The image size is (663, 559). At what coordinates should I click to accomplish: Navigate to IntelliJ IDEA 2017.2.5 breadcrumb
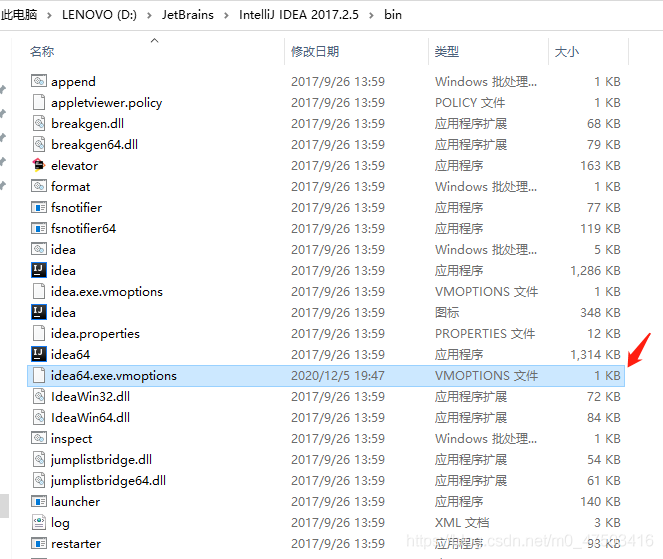tap(299, 15)
